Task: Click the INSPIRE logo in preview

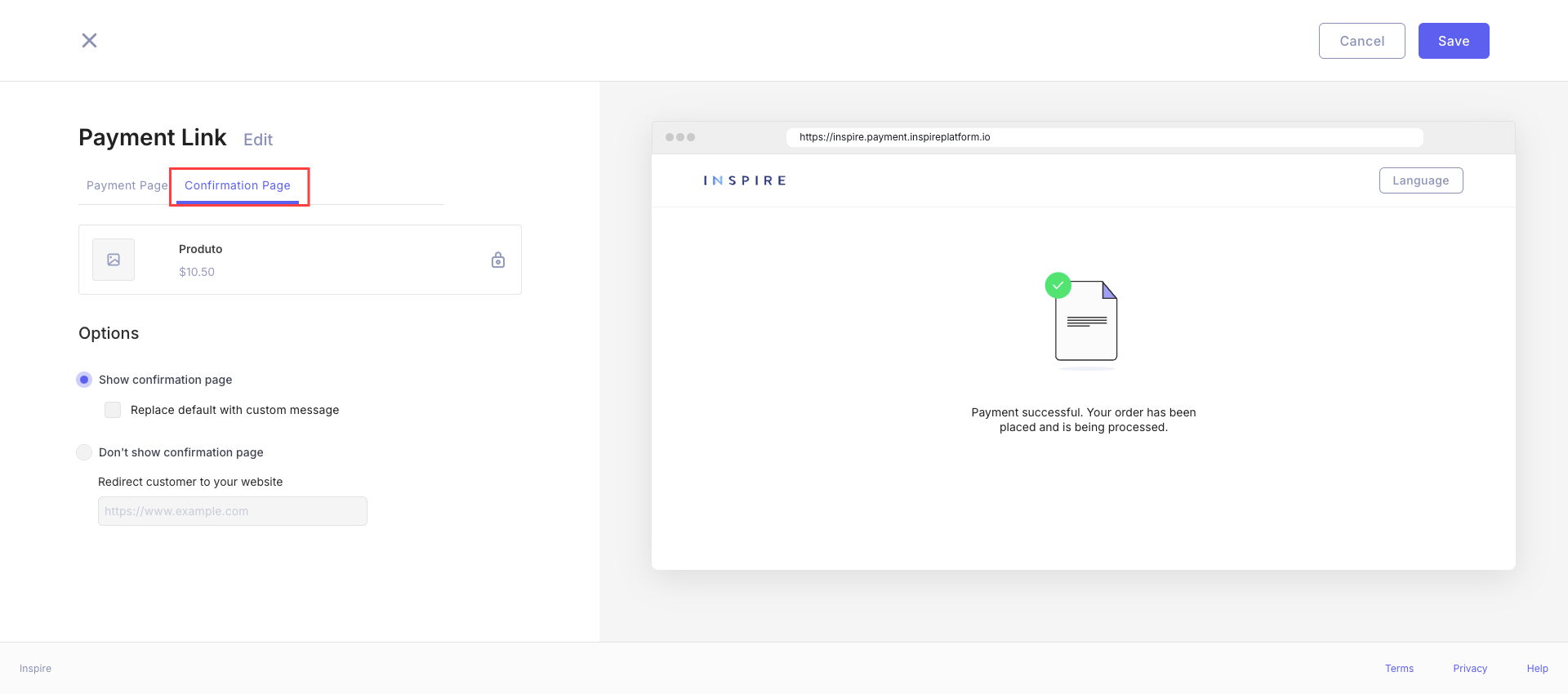Action: click(745, 180)
